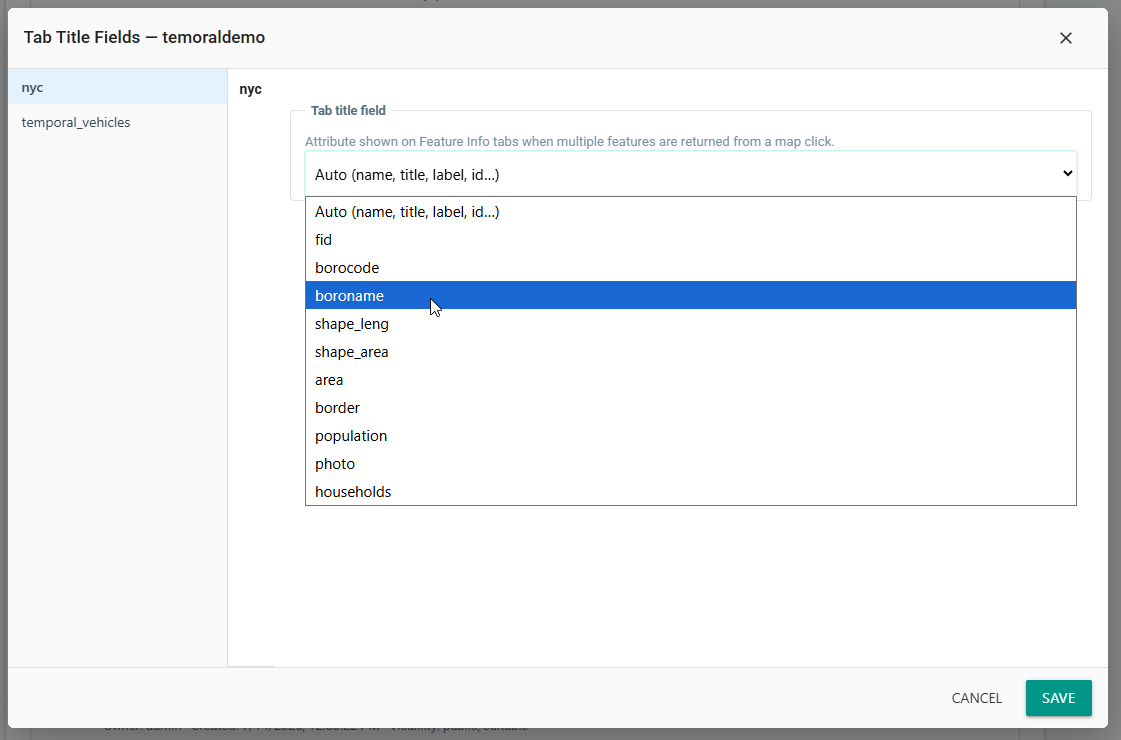The image size is (1121, 740).
Task: Open the Tab title field dropdown
Action: tap(691, 174)
